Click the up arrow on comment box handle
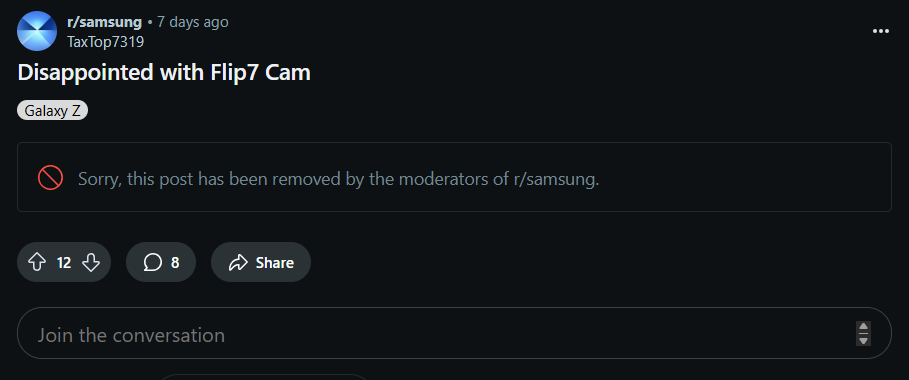Image resolution: width=909 pixels, height=380 pixels. point(863,326)
